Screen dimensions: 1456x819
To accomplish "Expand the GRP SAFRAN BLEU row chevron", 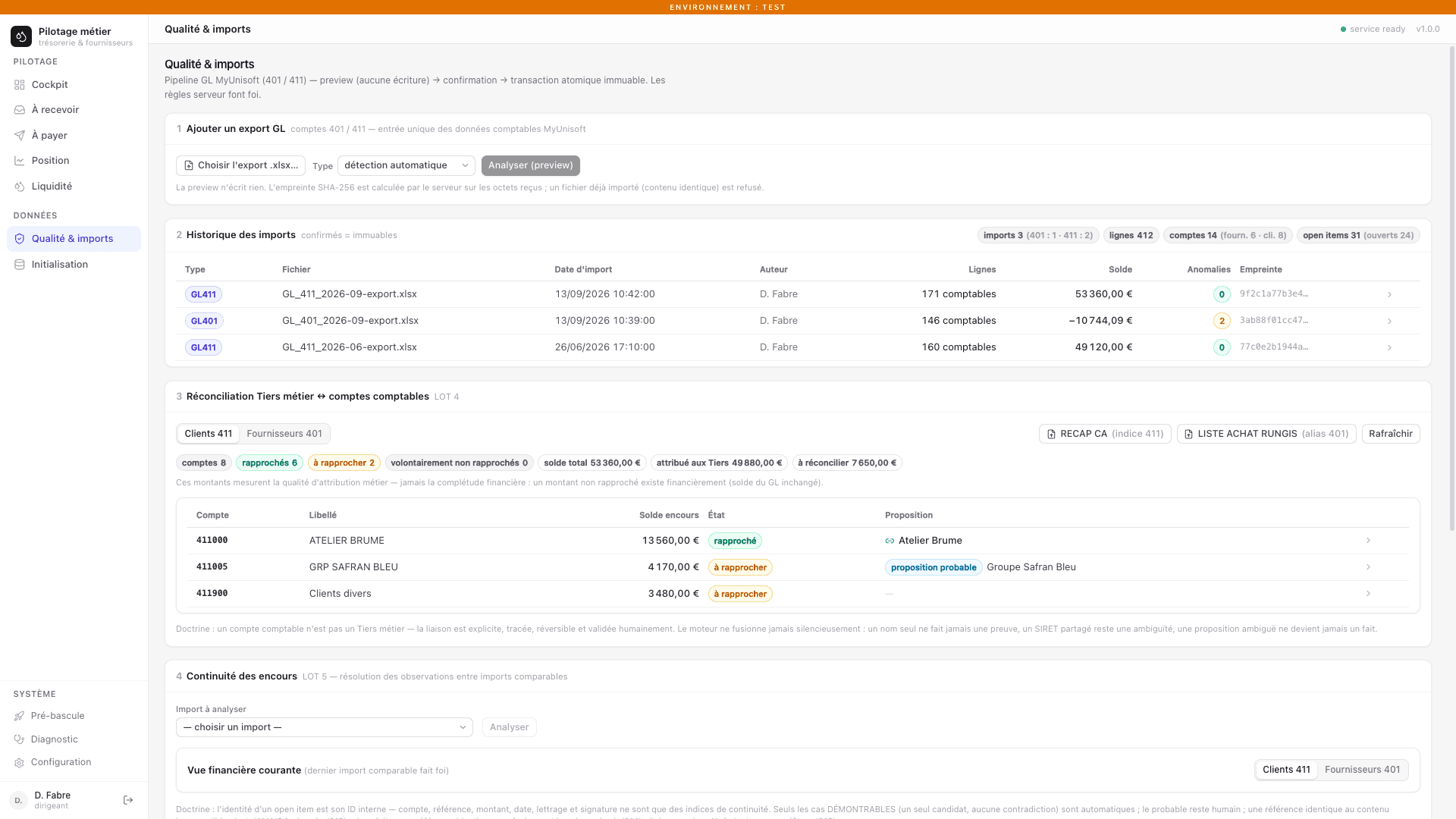I will pos(1368,567).
